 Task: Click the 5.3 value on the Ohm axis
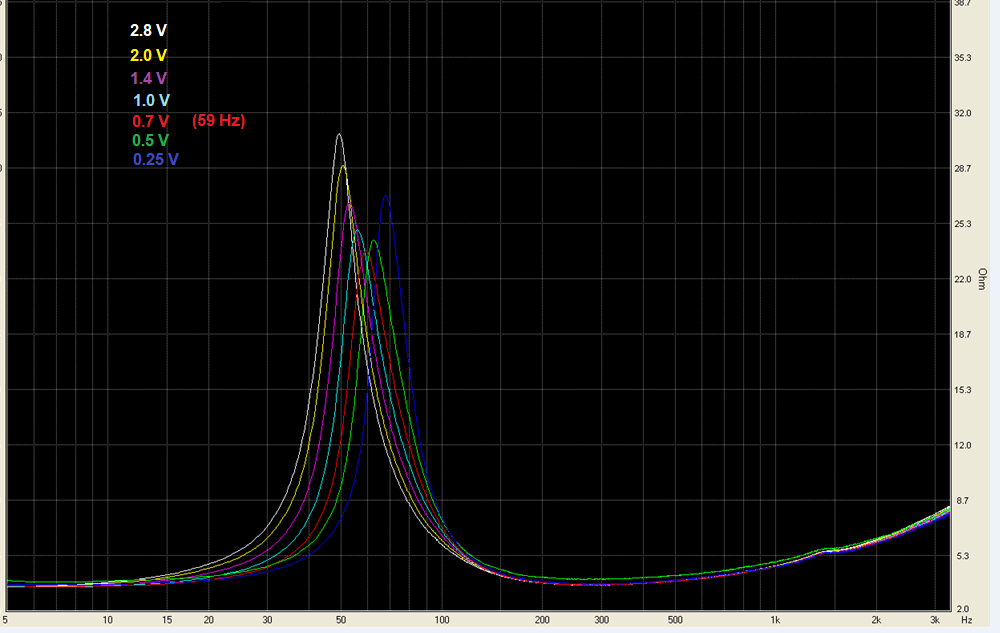click(962, 557)
